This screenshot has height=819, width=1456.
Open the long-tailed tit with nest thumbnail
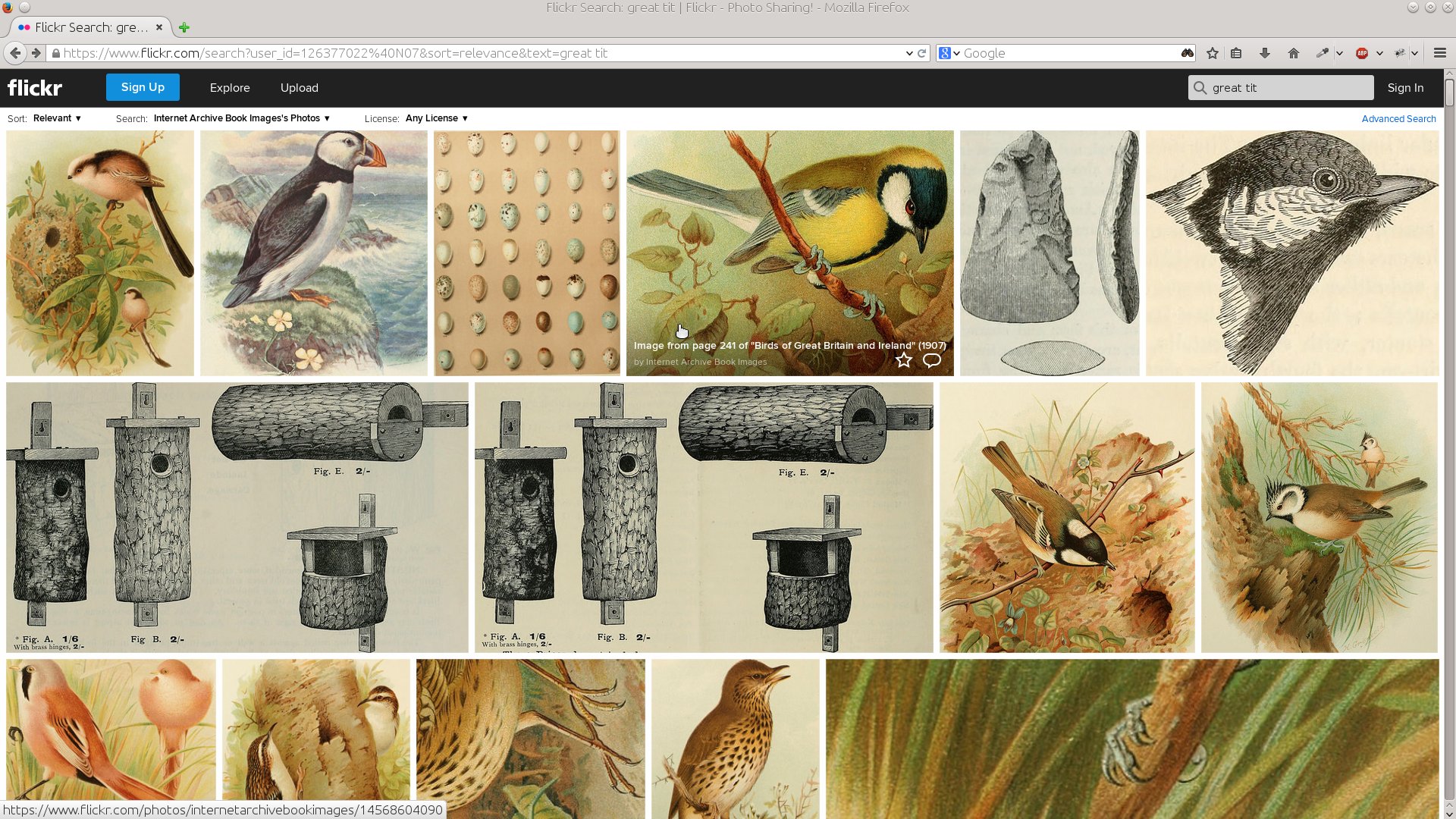(100, 253)
